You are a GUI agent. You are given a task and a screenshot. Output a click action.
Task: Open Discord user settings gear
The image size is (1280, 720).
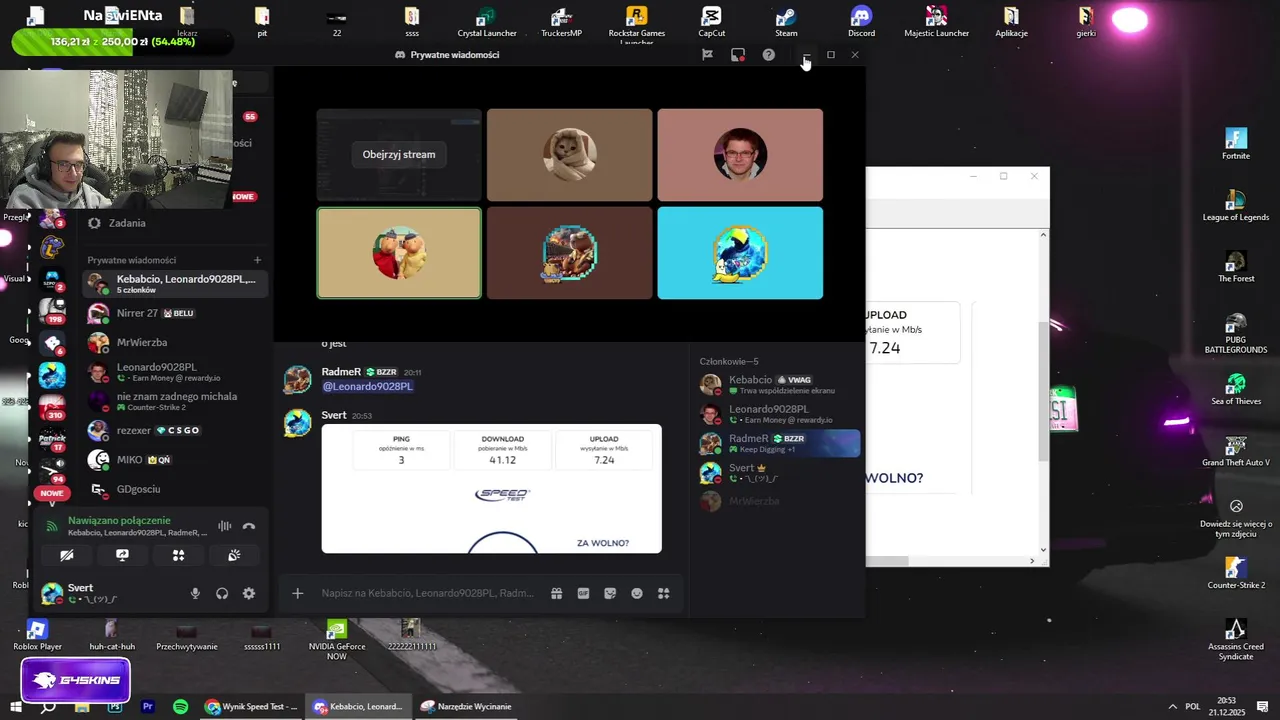click(249, 593)
